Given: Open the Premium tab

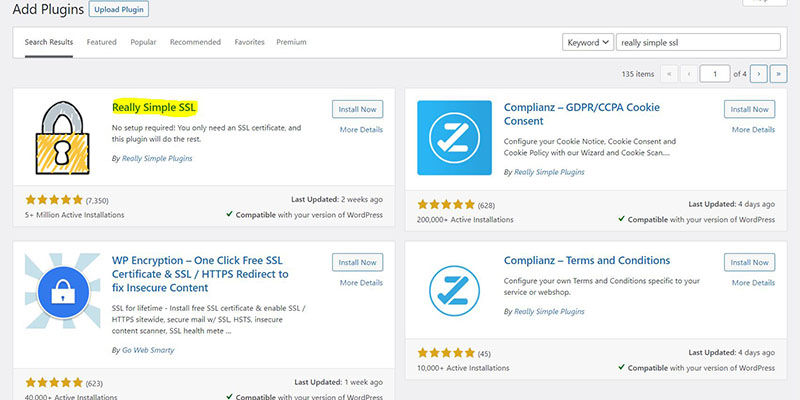Looking at the screenshot, I should click(x=291, y=42).
